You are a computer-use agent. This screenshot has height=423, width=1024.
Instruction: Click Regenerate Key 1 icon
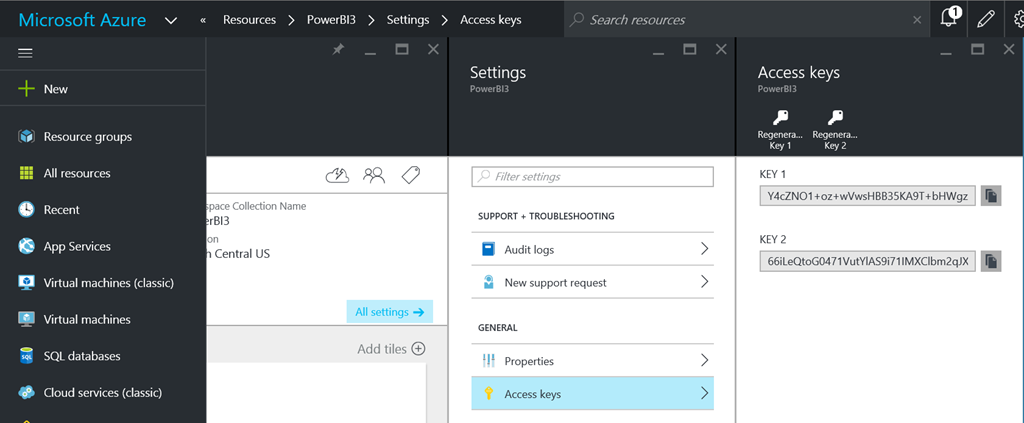tap(781, 119)
